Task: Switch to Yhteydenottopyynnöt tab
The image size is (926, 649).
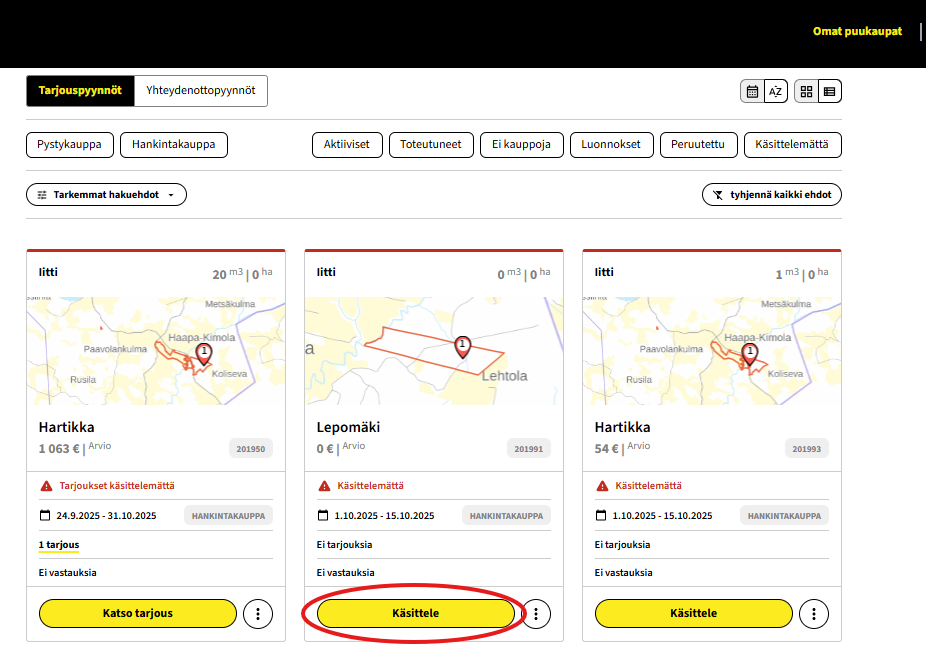Action: (x=200, y=91)
